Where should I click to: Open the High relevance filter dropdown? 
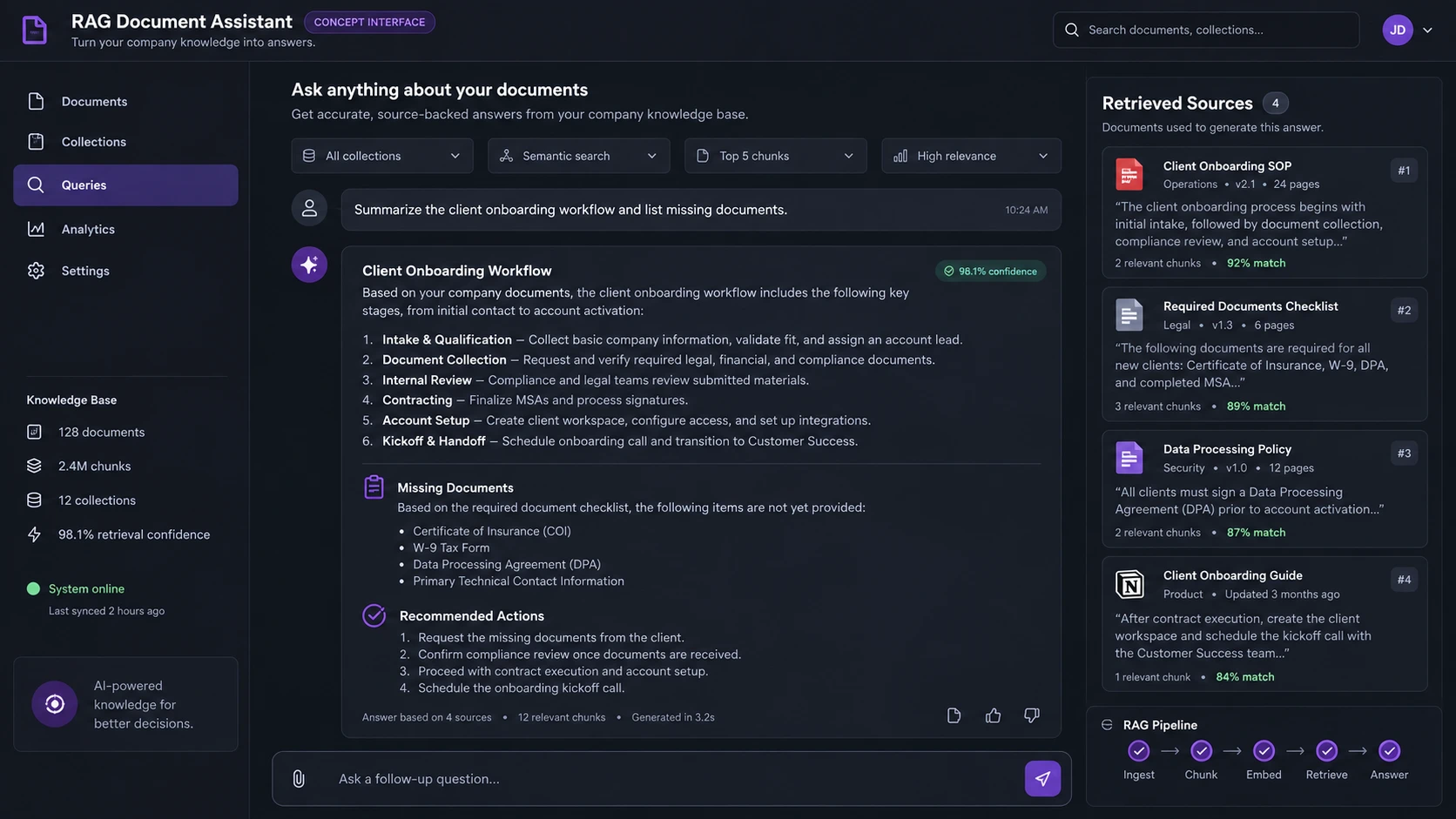pyautogui.click(x=971, y=156)
